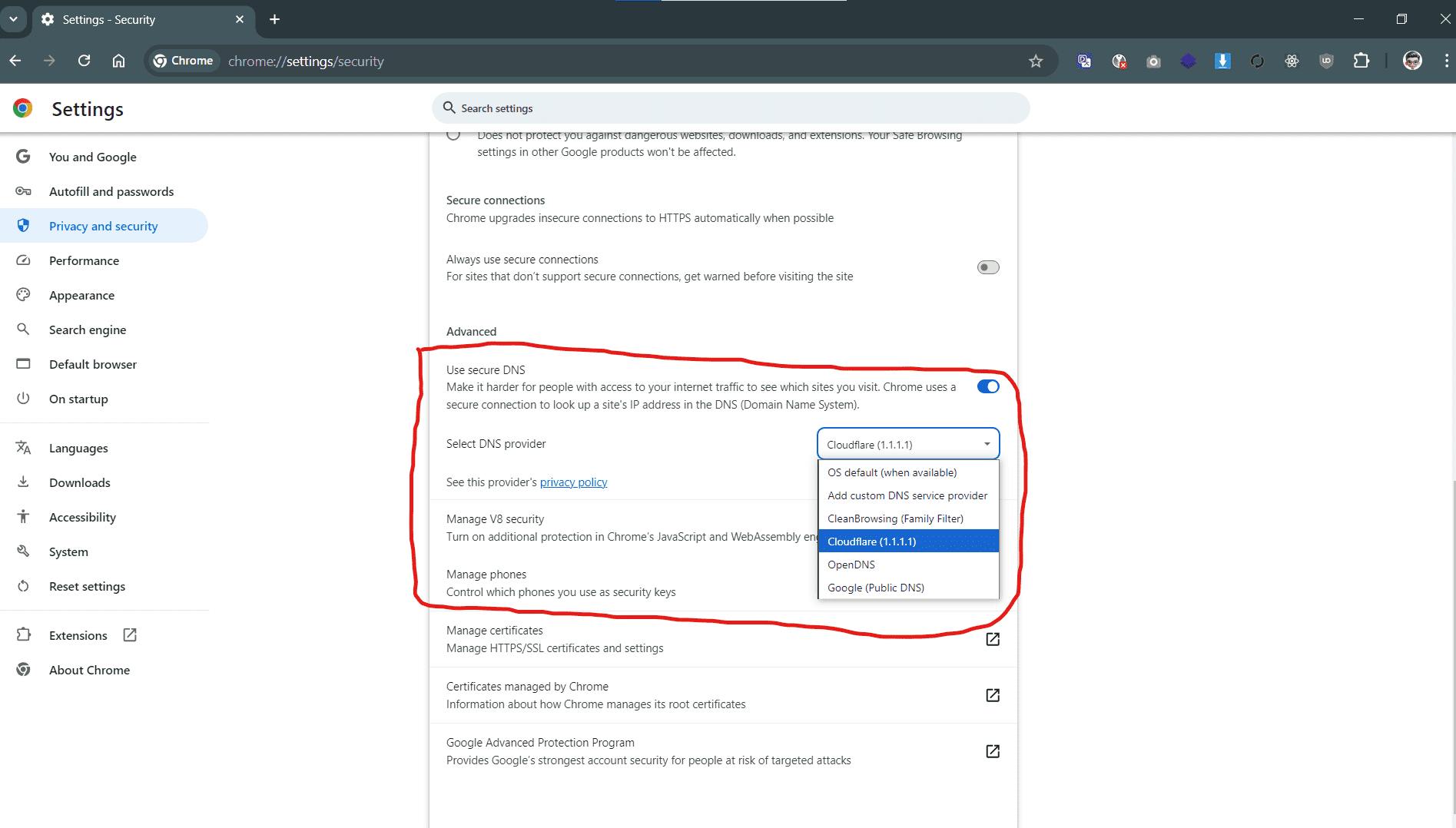Choose OpenDNS option
1456x828 pixels.
(908, 565)
